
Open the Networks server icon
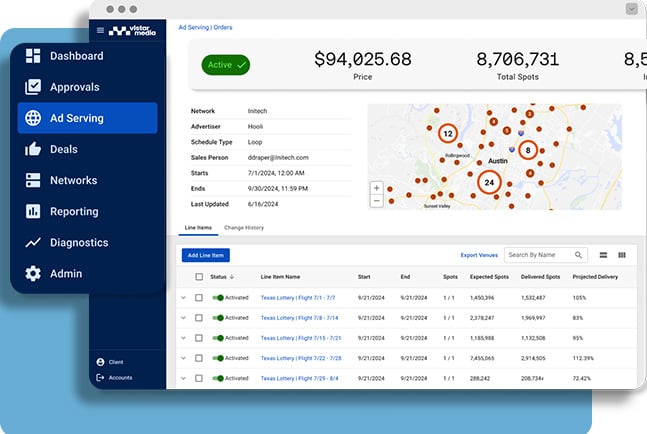[x=33, y=180]
